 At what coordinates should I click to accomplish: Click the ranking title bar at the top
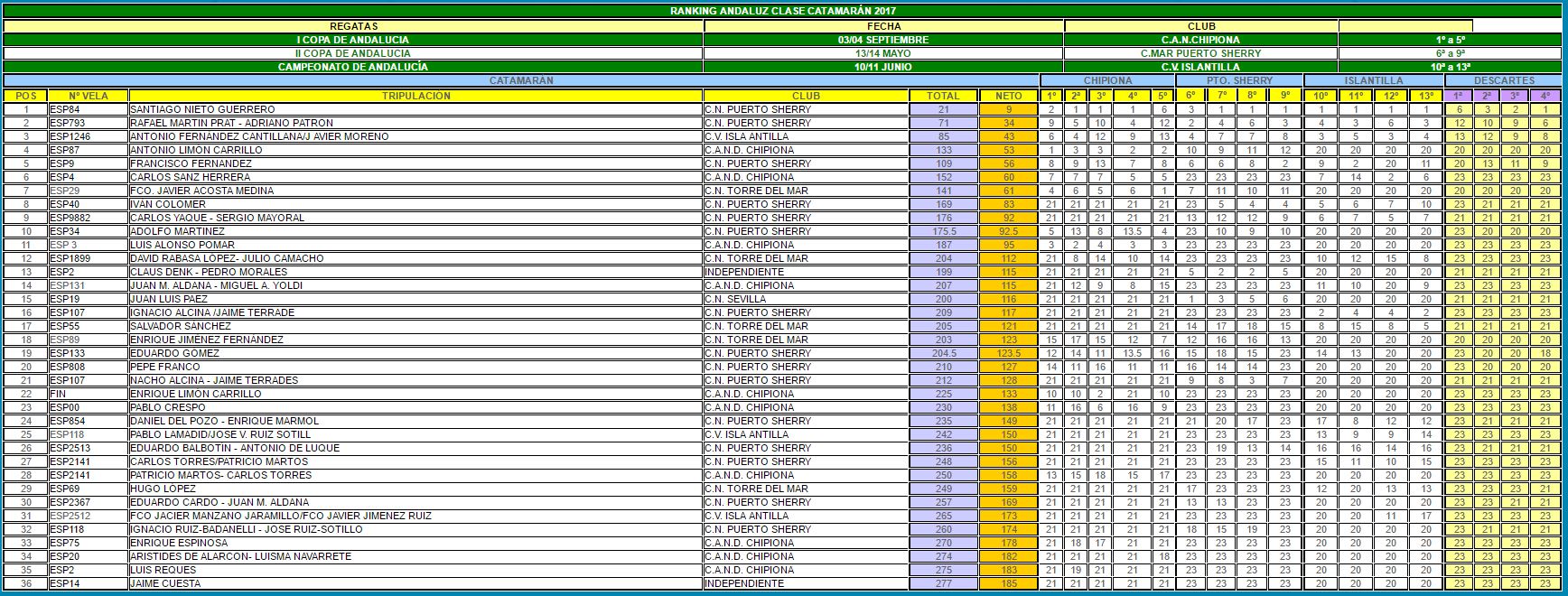(782, 11)
